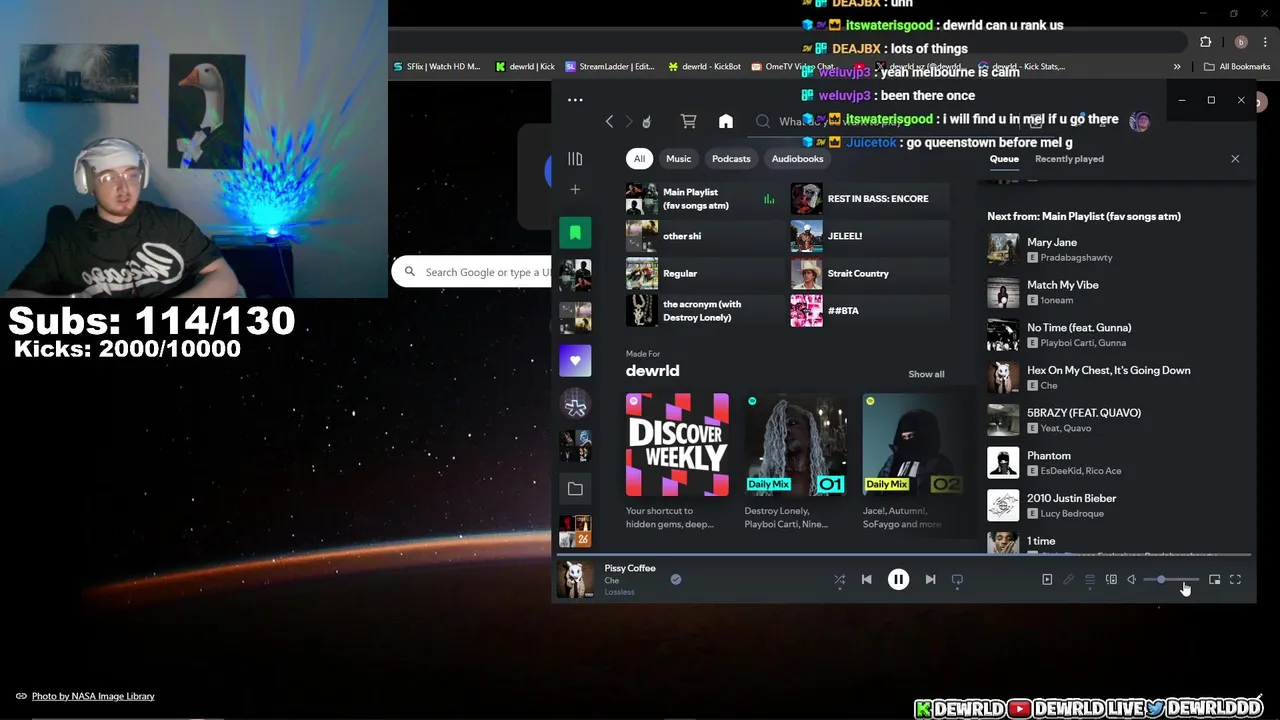Open the miniplayer
Viewport: 1280px width, 720px height.
coord(1215,579)
